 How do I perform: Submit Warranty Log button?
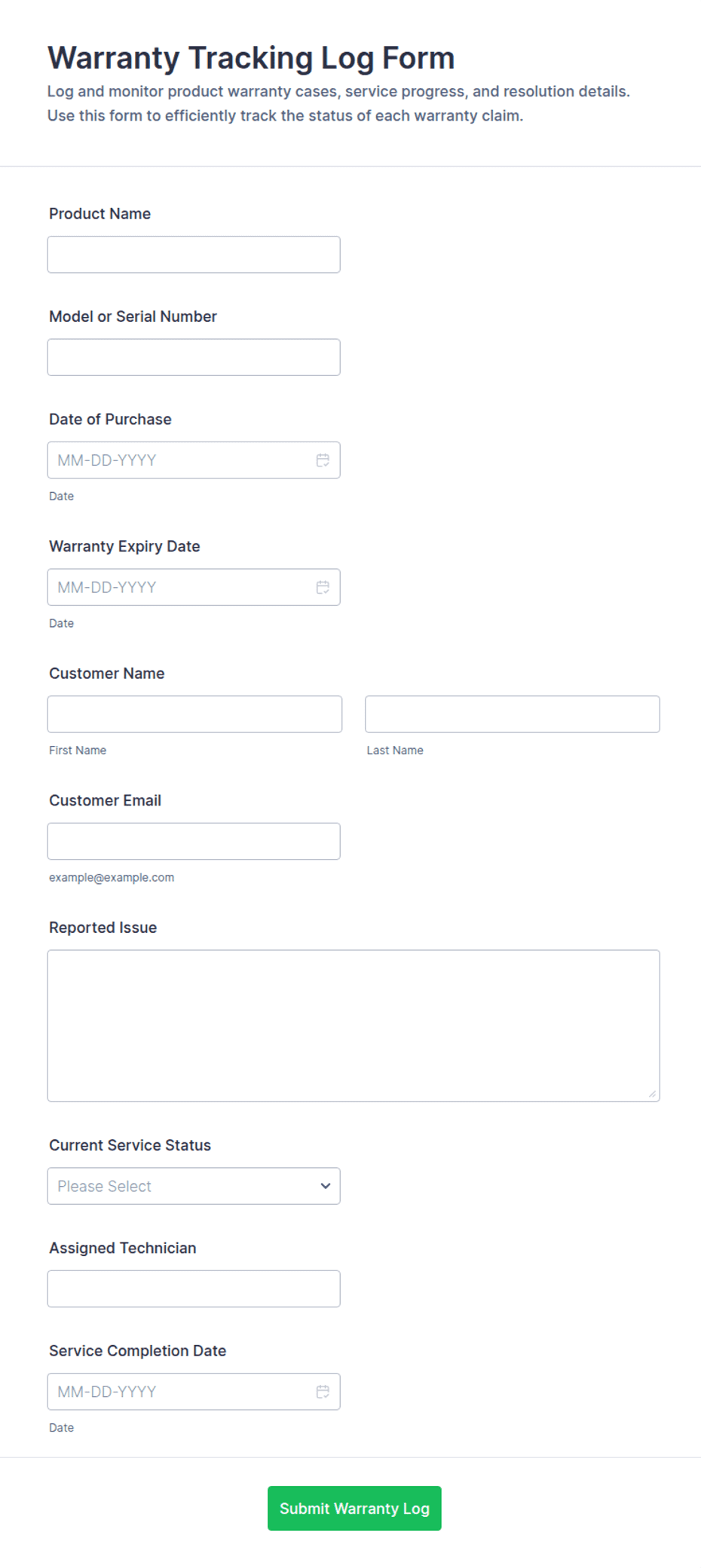(354, 1508)
